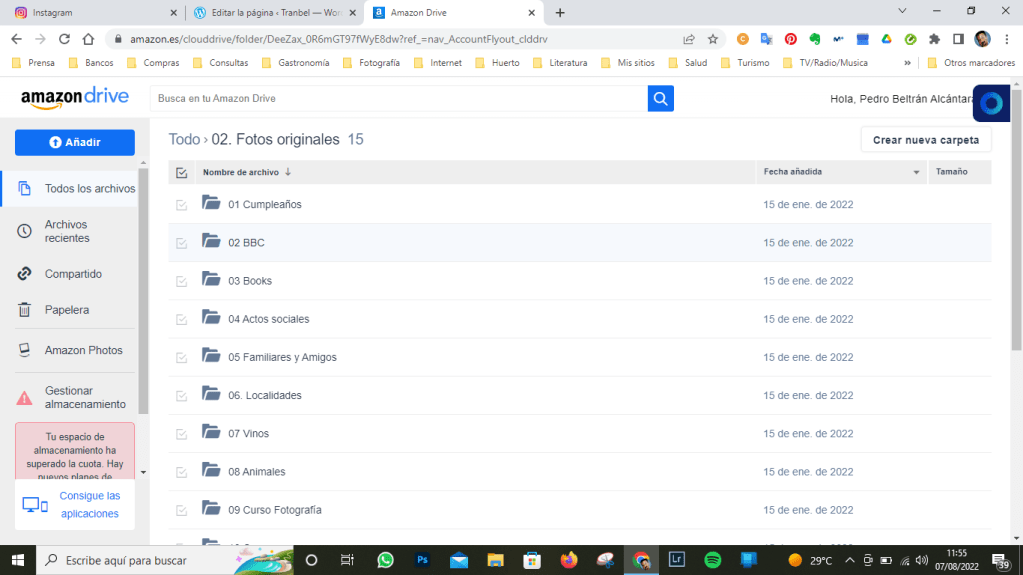Open Amazon Photos from sidebar
The image size is (1023, 575).
pos(83,350)
